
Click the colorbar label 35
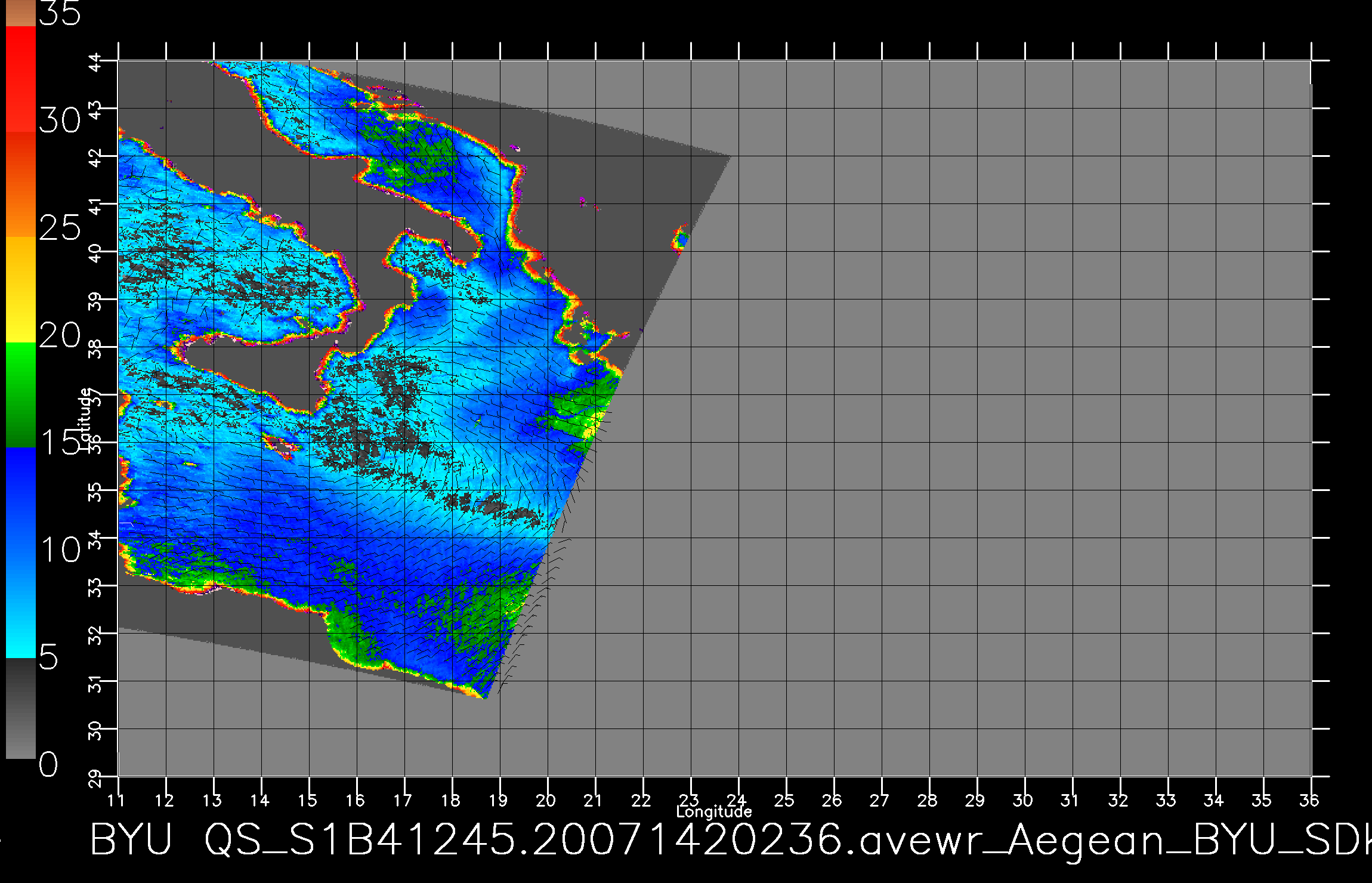(x=60, y=13)
